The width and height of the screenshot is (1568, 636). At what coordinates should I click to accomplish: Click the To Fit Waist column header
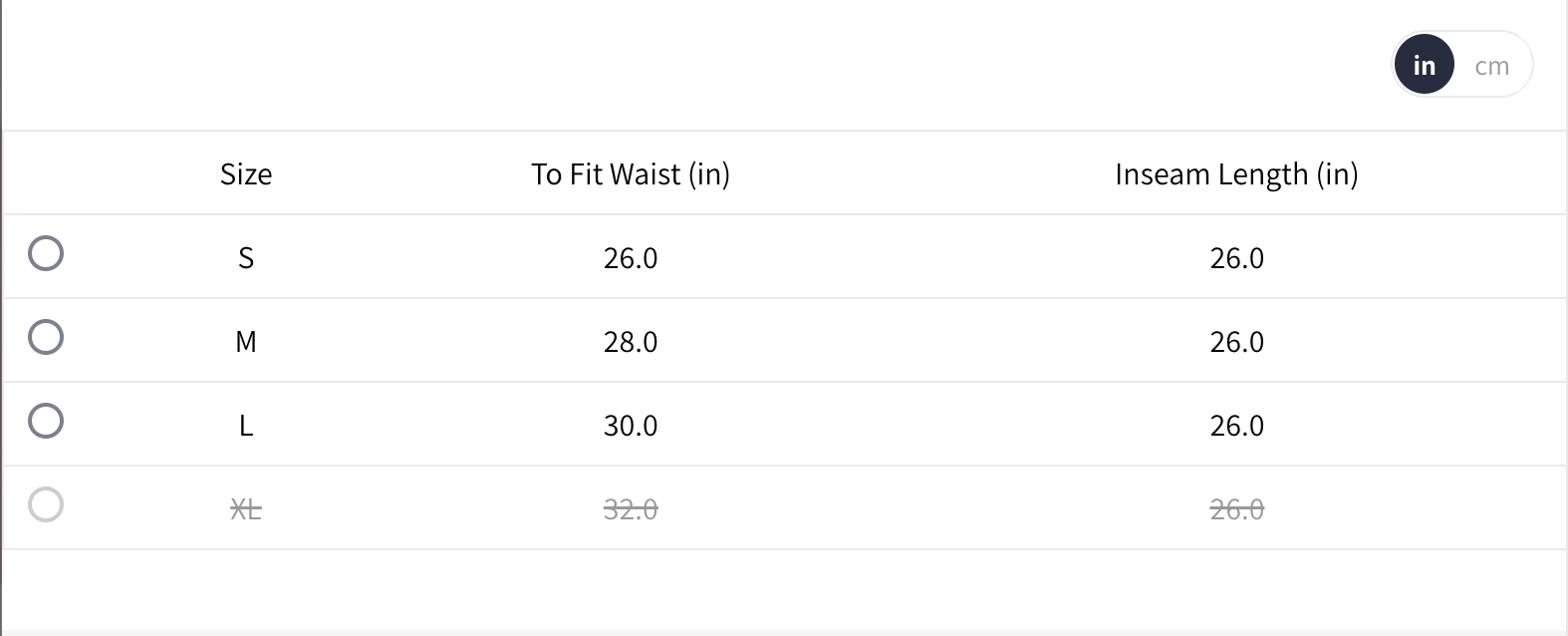click(x=630, y=174)
